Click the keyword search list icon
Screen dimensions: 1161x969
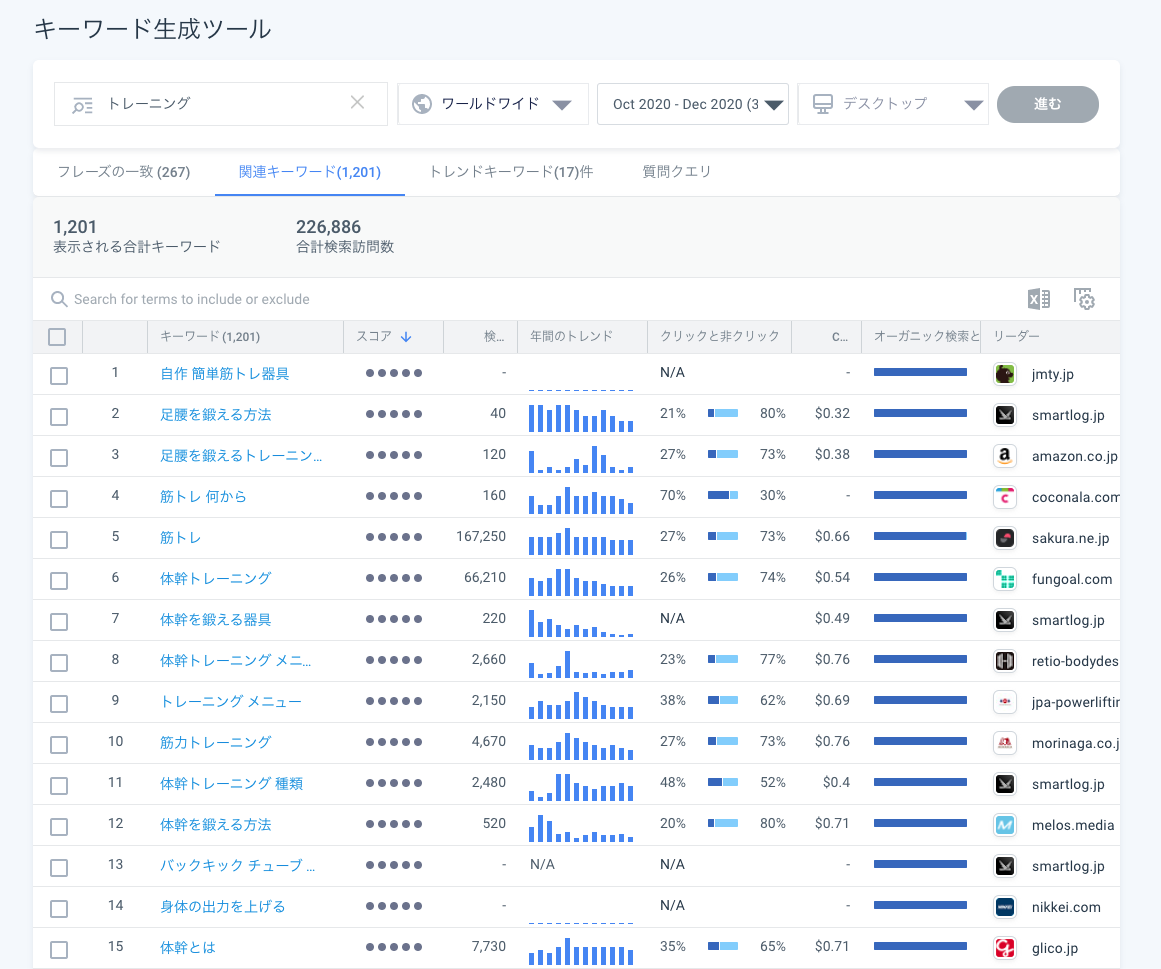[82, 105]
